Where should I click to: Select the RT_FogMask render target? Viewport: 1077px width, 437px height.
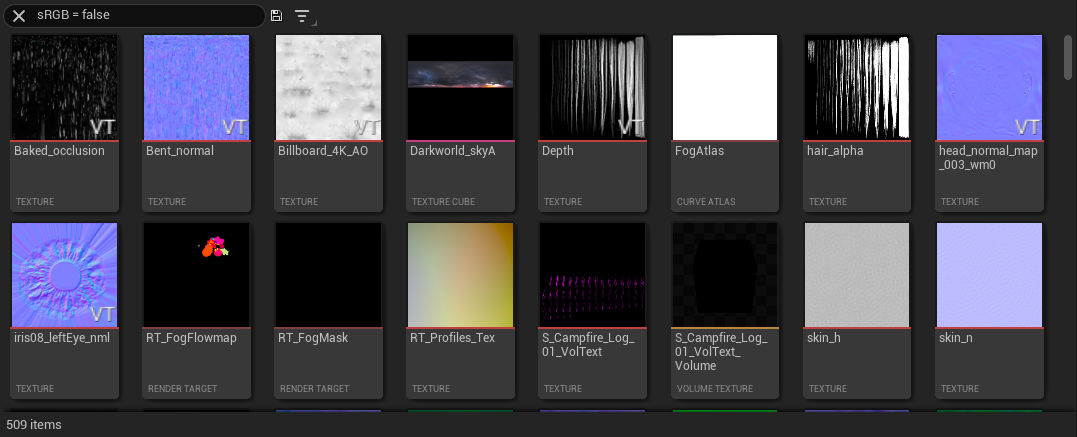[329, 275]
